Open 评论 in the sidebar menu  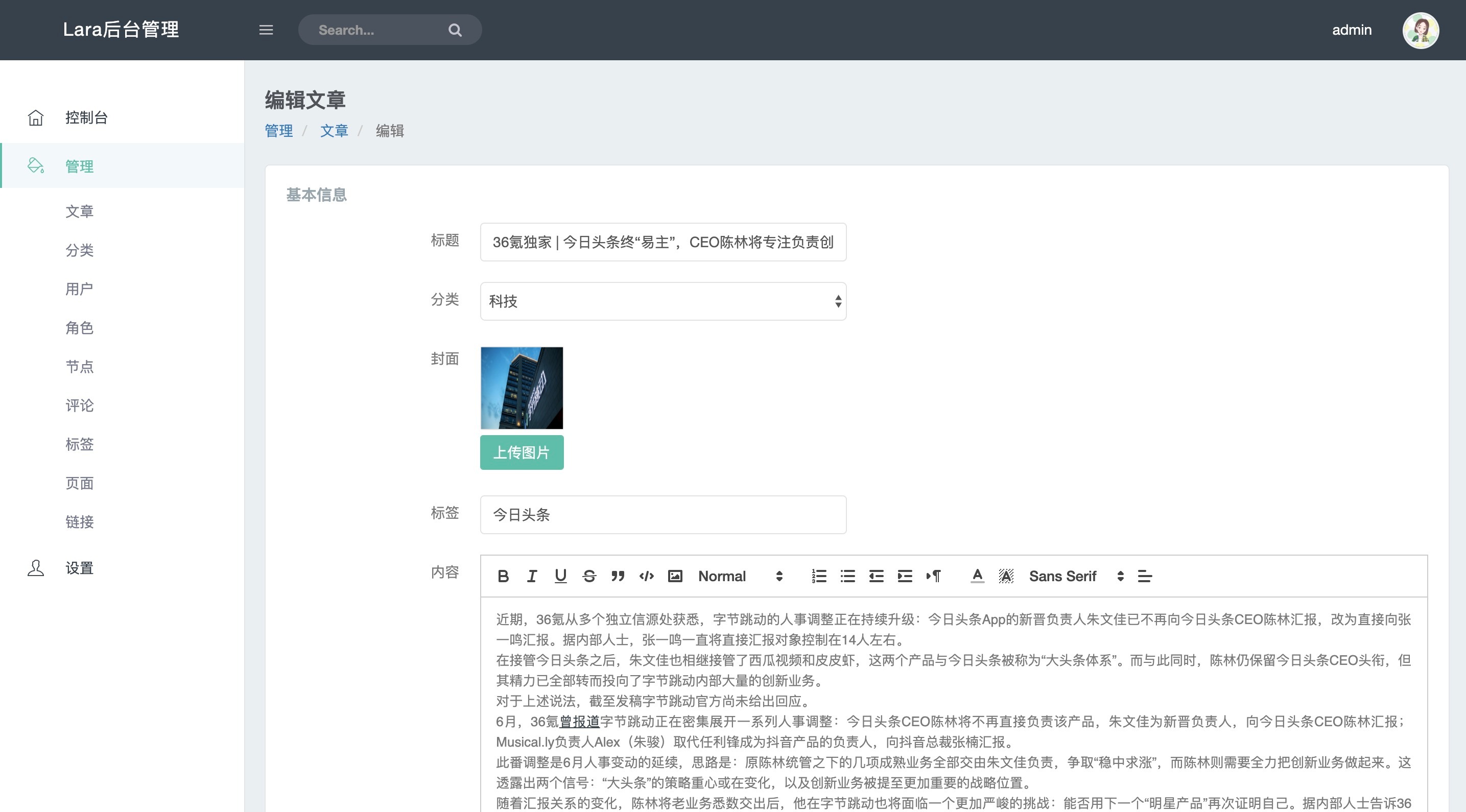tap(79, 405)
